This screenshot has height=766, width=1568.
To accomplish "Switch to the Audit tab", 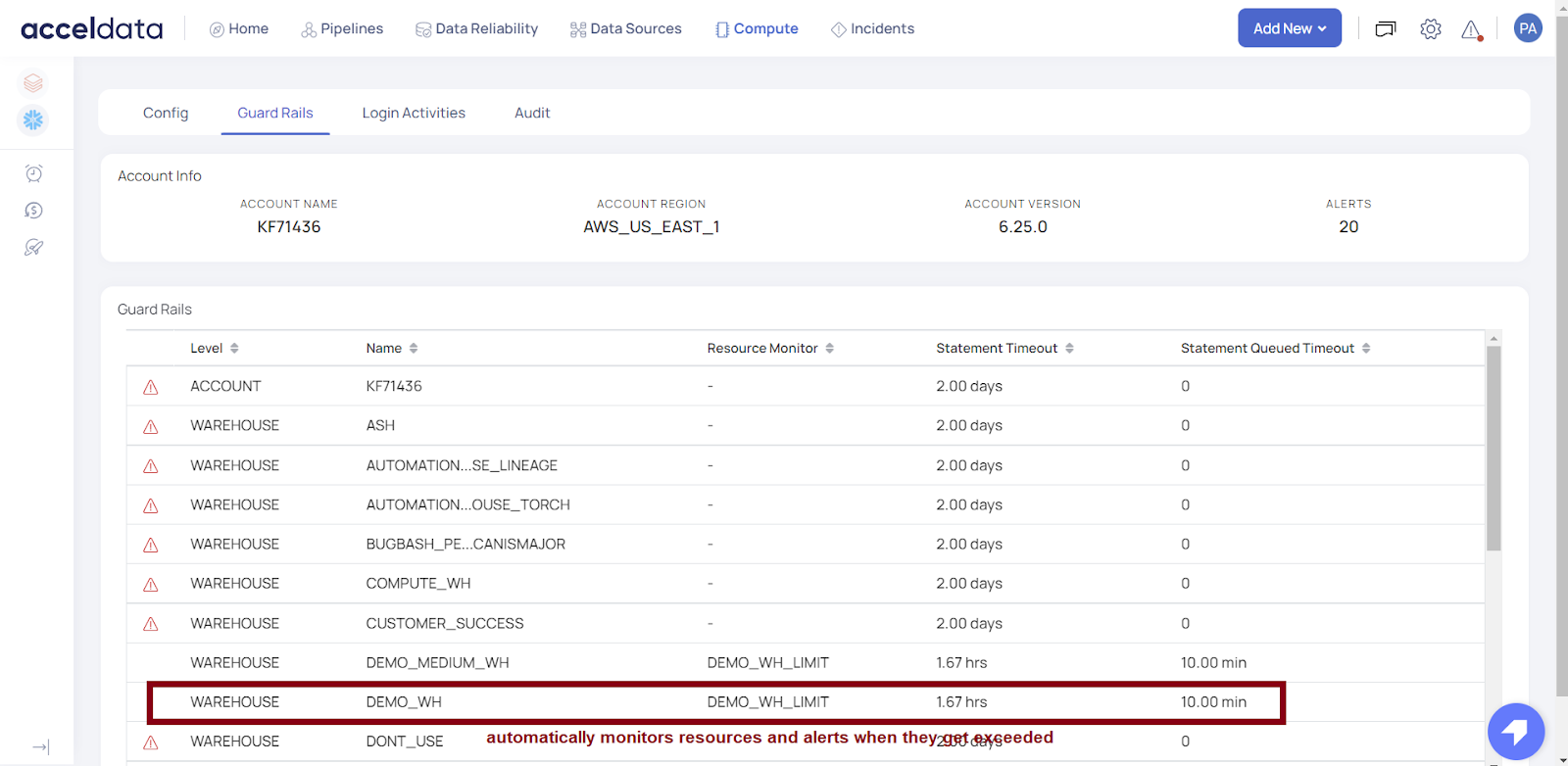I will tap(532, 113).
